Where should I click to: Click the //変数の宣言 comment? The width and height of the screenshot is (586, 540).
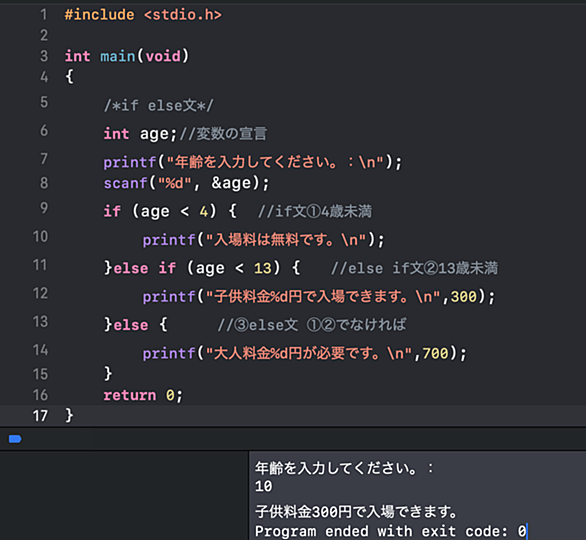[x=223, y=134]
